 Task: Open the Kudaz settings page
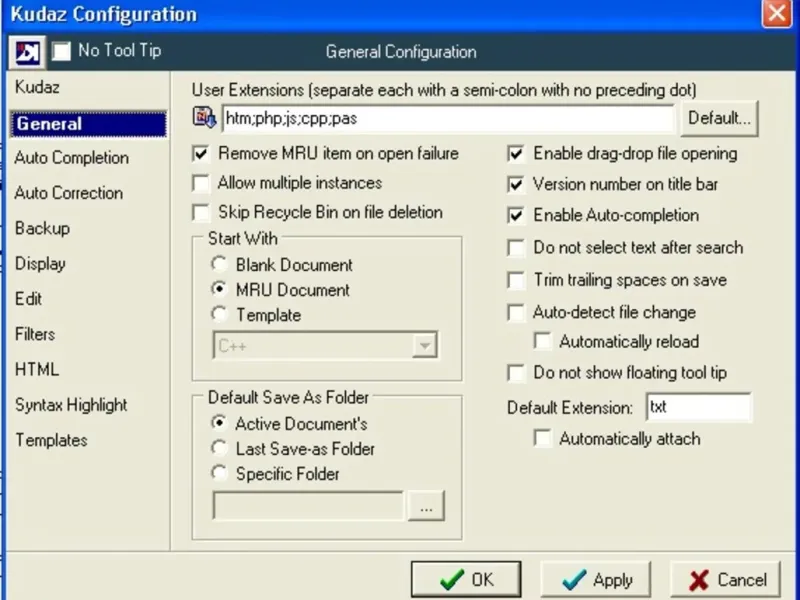(x=37, y=87)
